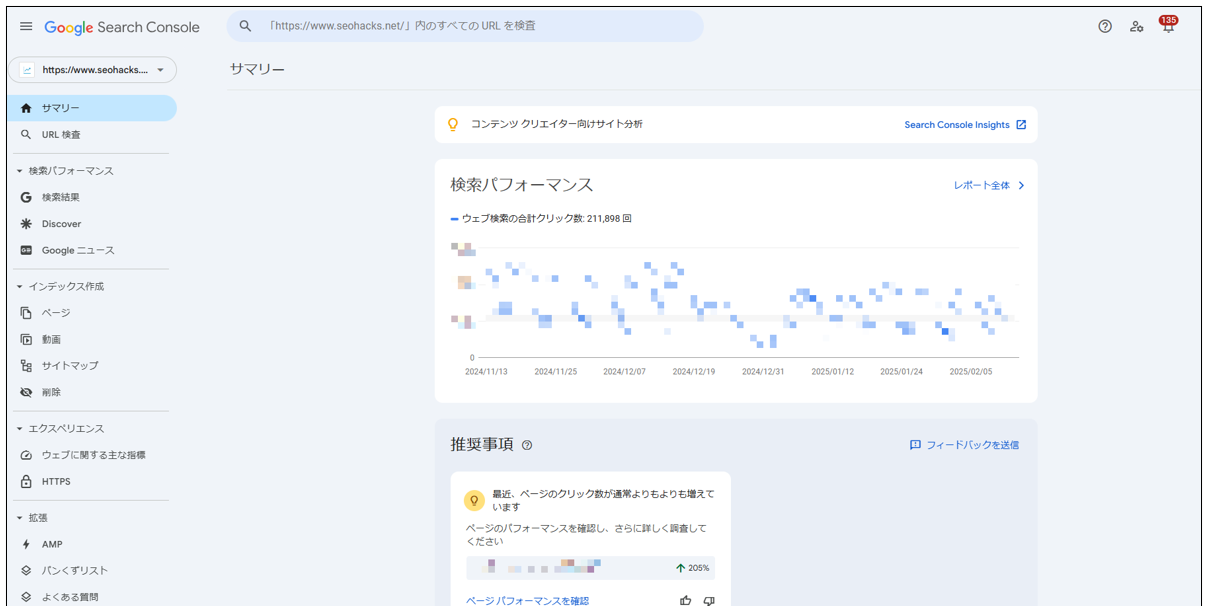The image size is (1207, 606).
Task: Click the home icon beside サマリー
Action: tap(27, 108)
